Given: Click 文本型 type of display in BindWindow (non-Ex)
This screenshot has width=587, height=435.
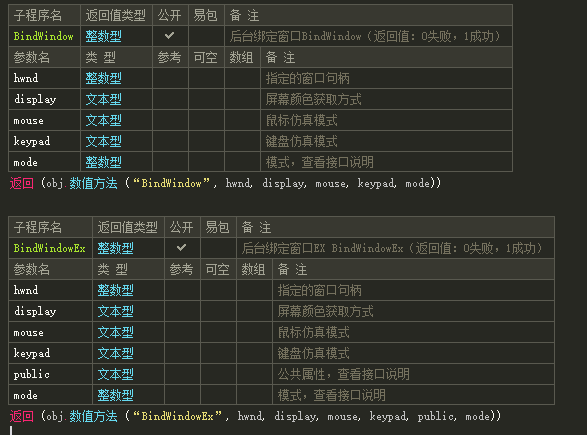Looking at the screenshot, I should pos(104,99).
